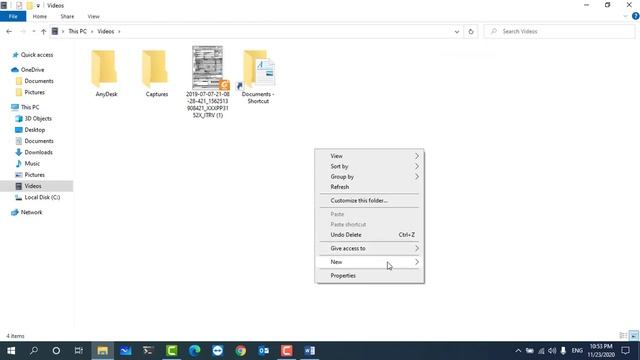
Task: Click This PC in the address breadcrumb
Action: point(78,31)
